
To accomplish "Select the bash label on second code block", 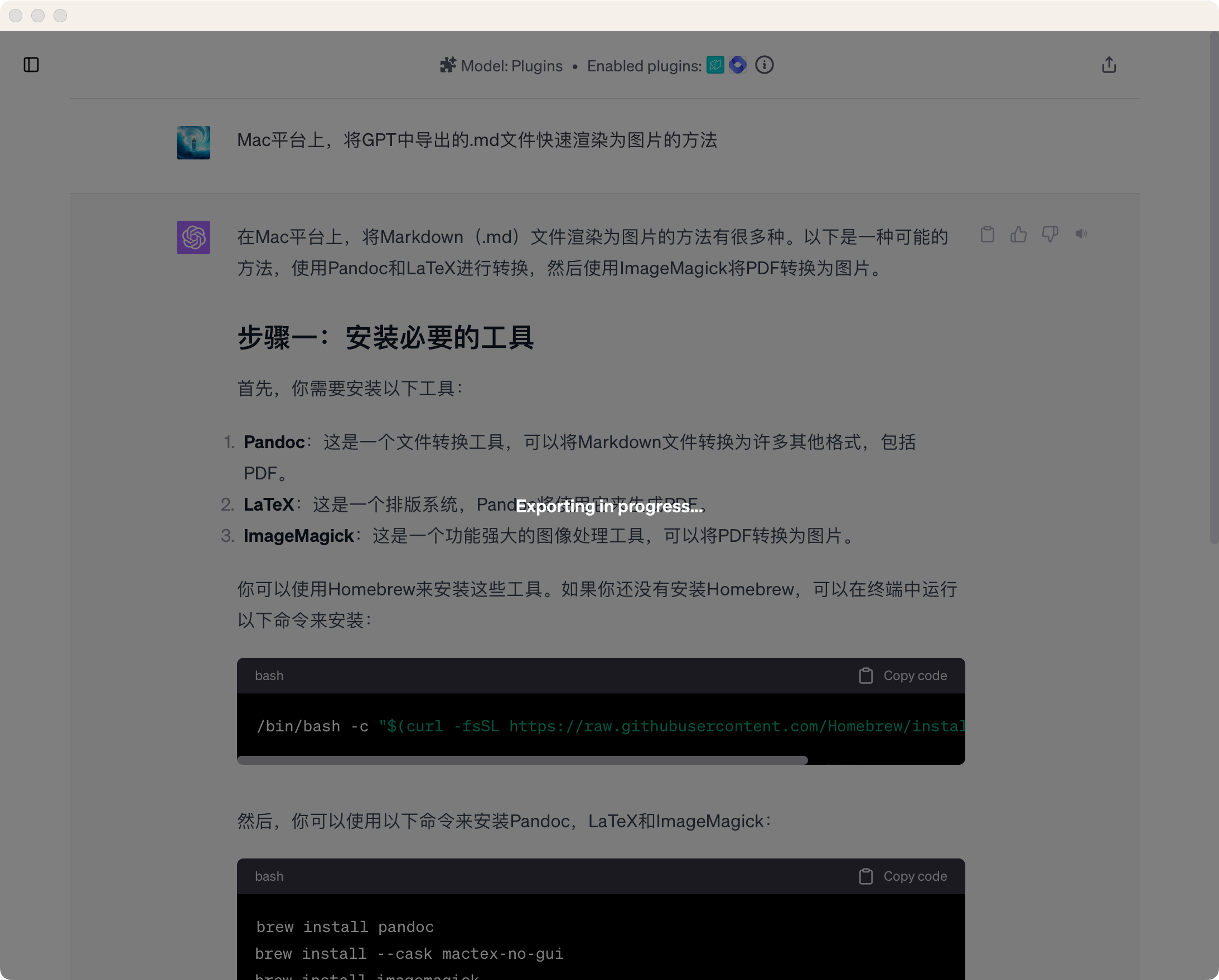I will tap(269, 875).
